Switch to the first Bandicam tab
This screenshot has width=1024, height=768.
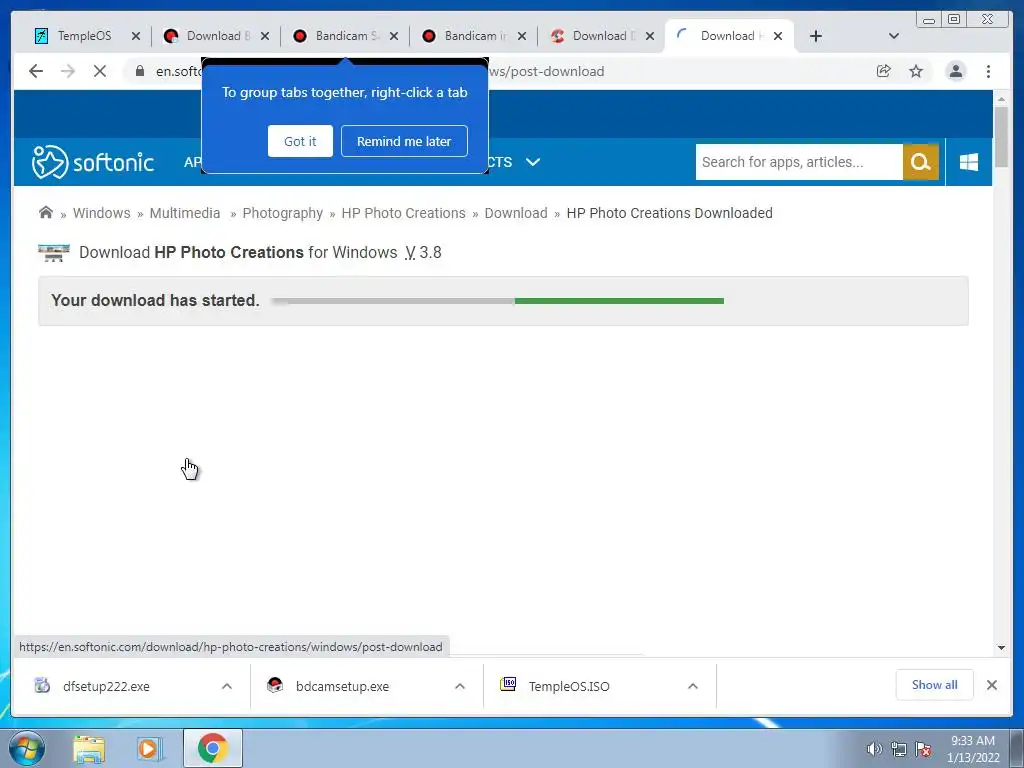[x=344, y=36]
